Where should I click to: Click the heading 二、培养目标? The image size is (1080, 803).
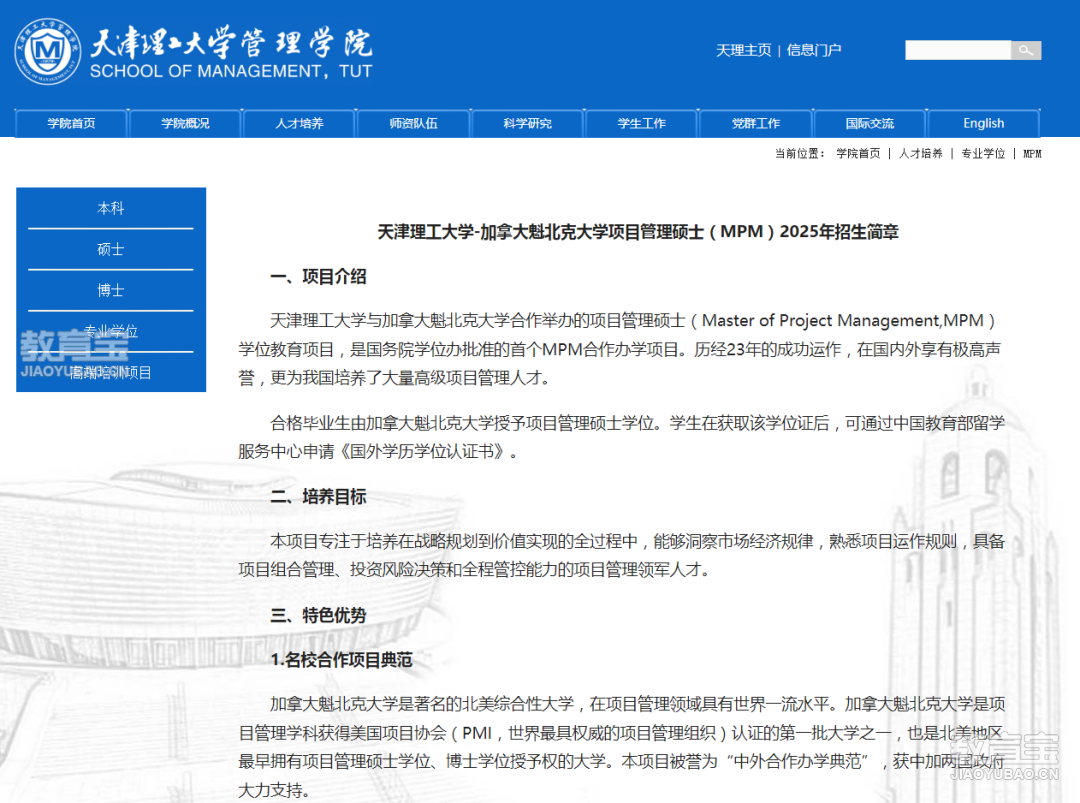(318, 497)
